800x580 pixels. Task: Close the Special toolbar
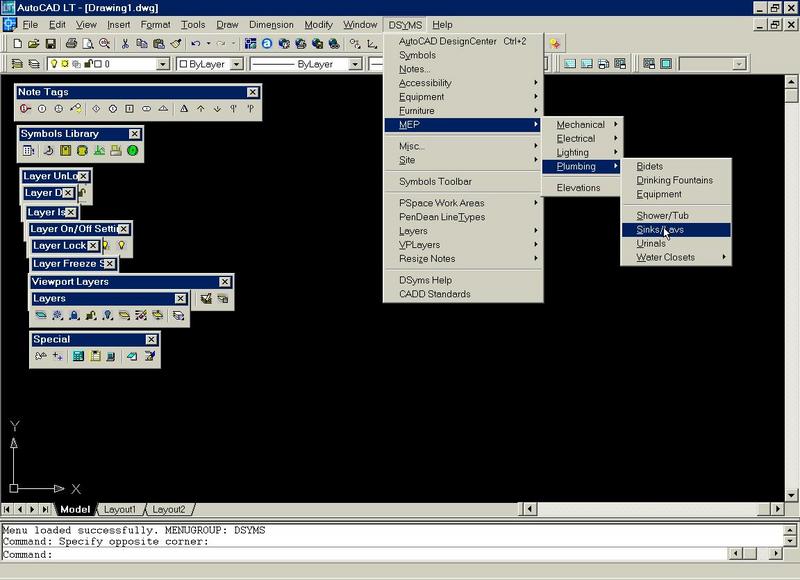pyautogui.click(x=152, y=339)
